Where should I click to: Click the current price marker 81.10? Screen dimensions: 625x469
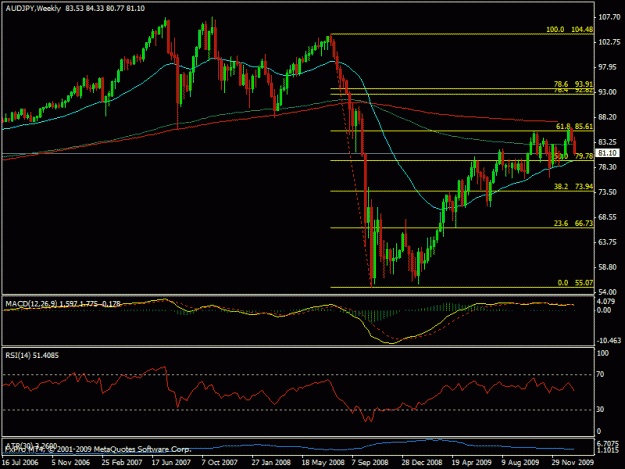pyautogui.click(x=607, y=153)
